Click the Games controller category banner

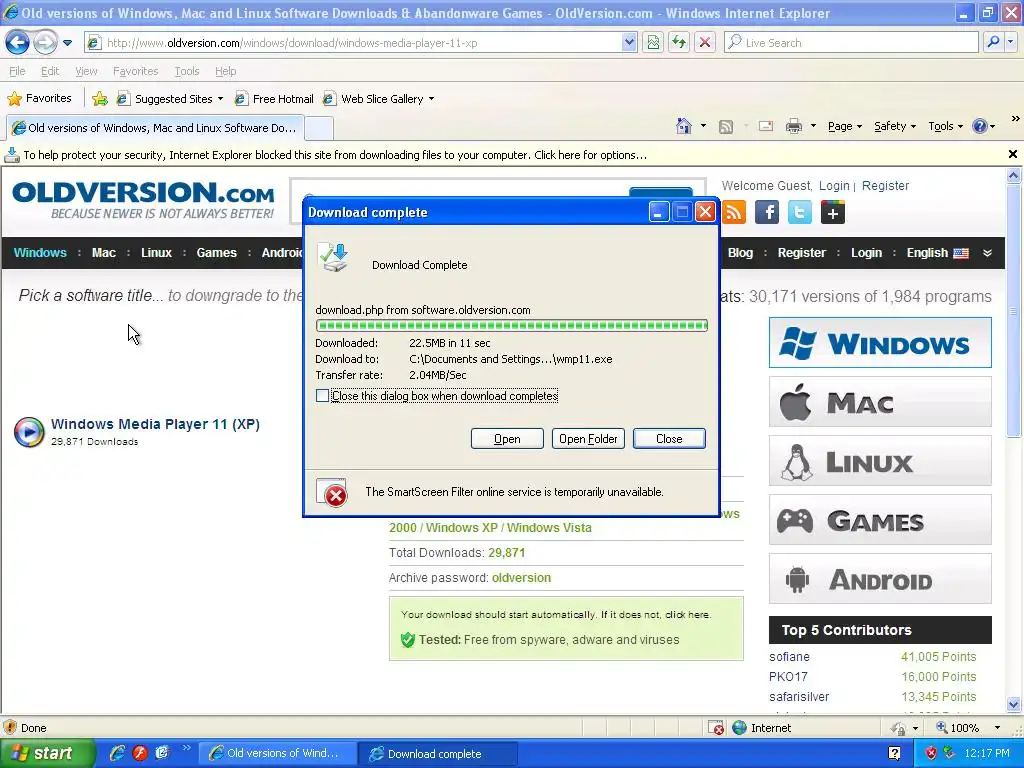tap(880, 520)
